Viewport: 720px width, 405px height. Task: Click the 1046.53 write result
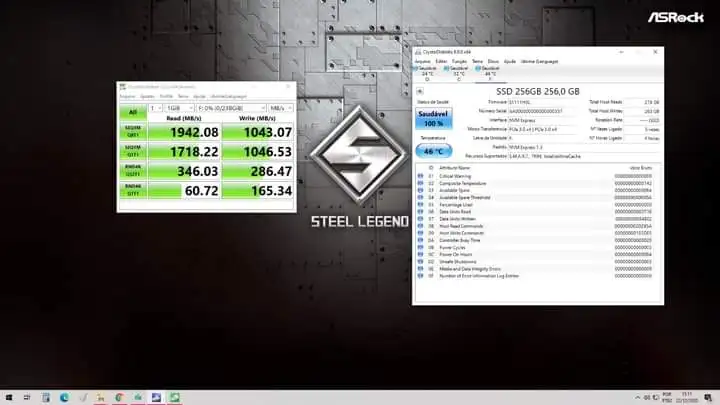258,152
